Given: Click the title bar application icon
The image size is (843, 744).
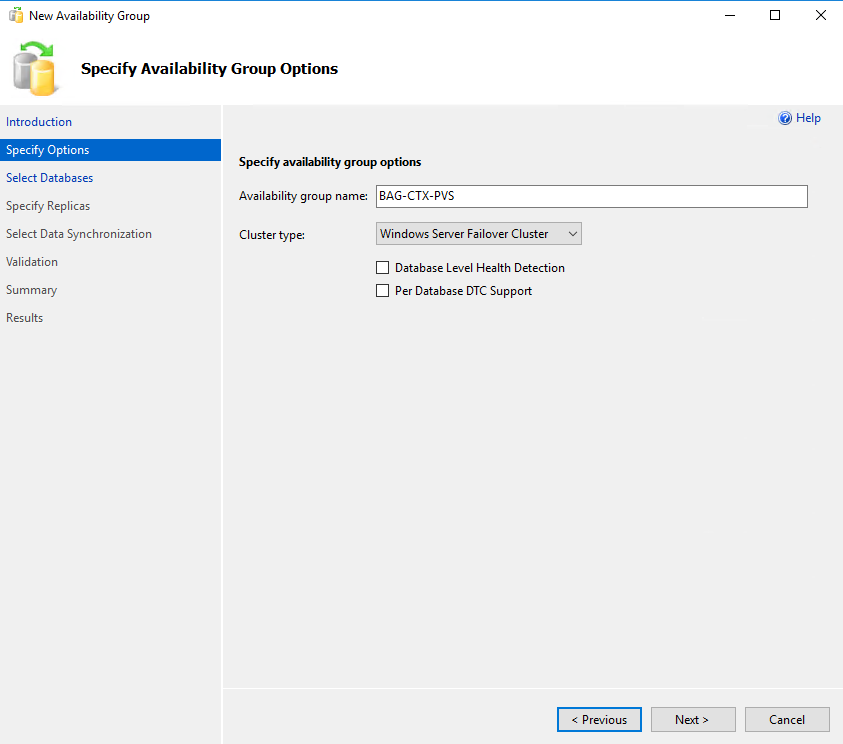Looking at the screenshot, I should pyautogui.click(x=16, y=16).
